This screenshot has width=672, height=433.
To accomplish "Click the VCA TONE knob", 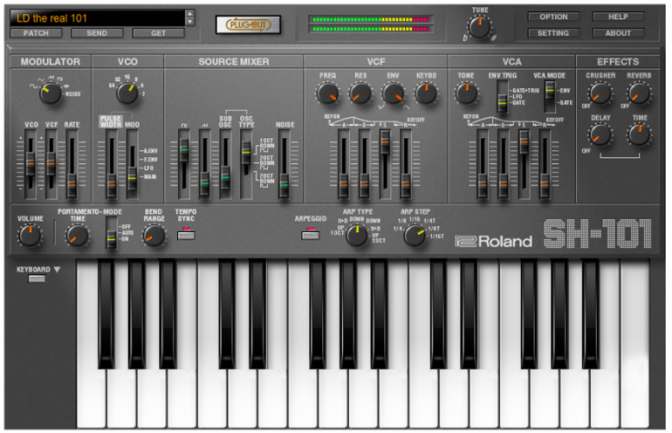I will pyautogui.click(x=466, y=93).
